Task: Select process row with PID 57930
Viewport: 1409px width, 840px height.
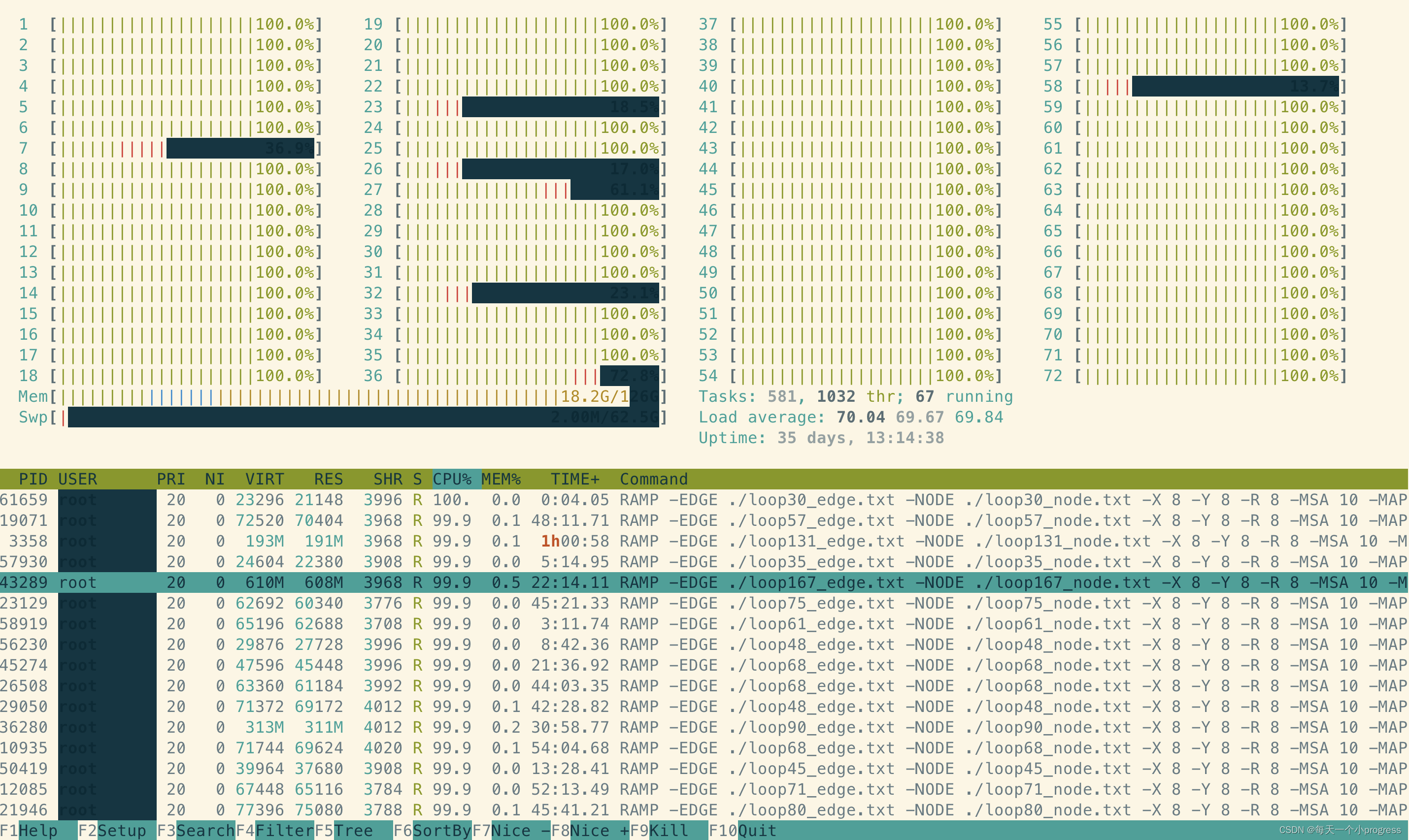Action: pyautogui.click(x=704, y=561)
